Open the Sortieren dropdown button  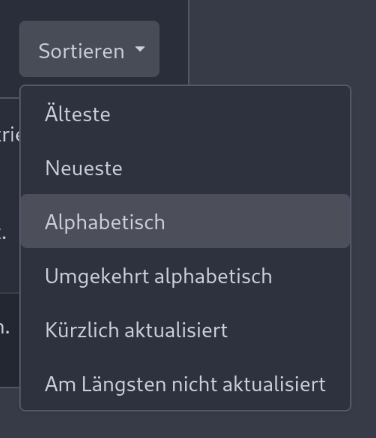tap(89, 49)
